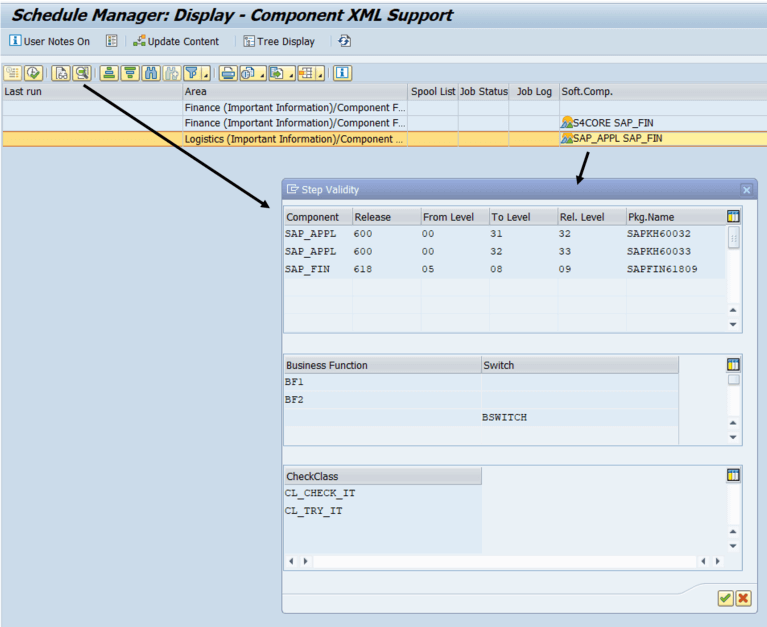Cancel the dialog with the red X button
The image size is (767, 627).
(x=743, y=598)
